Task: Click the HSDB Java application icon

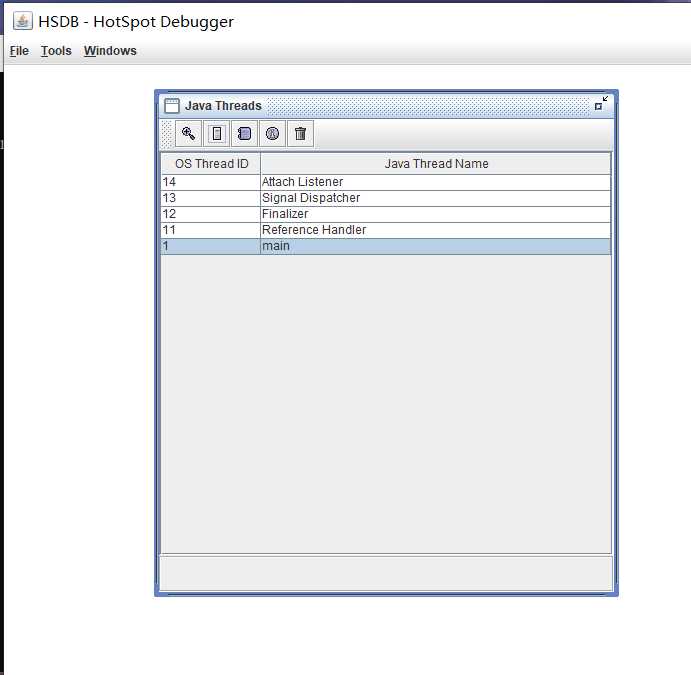Action: point(22,21)
